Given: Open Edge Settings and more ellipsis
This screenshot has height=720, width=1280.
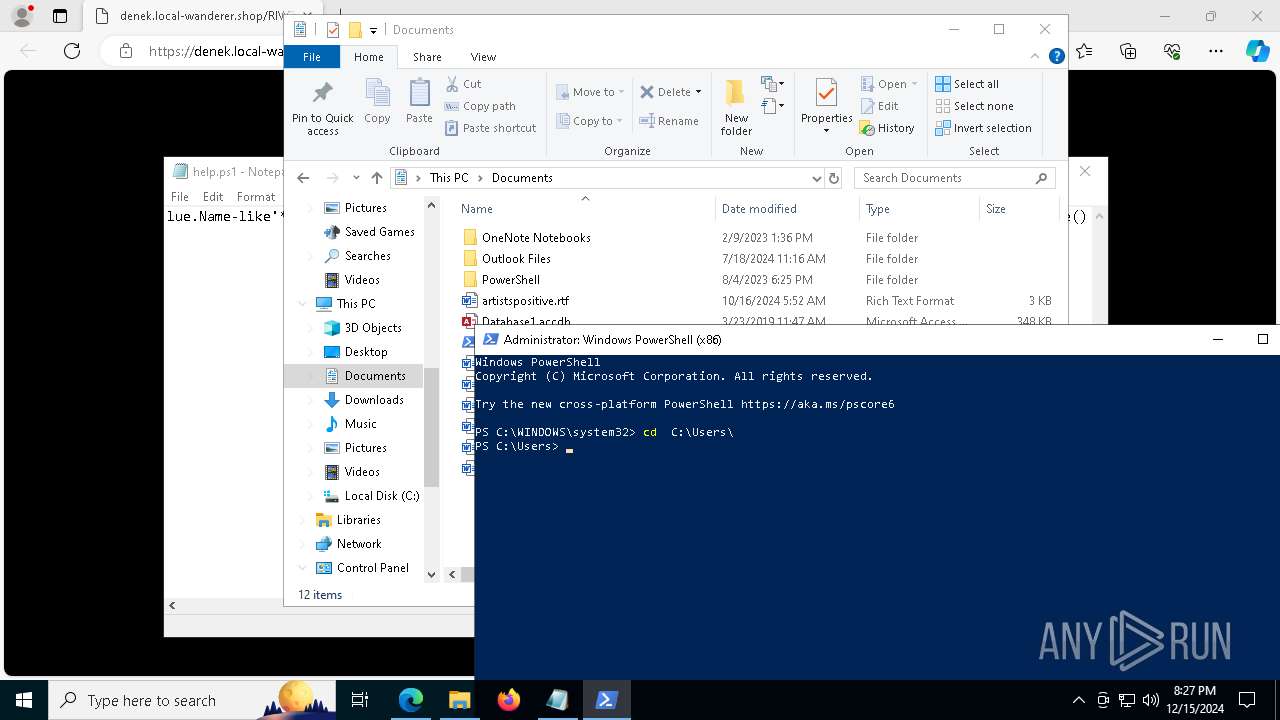Looking at the screenshot, I should point(1216,51).
